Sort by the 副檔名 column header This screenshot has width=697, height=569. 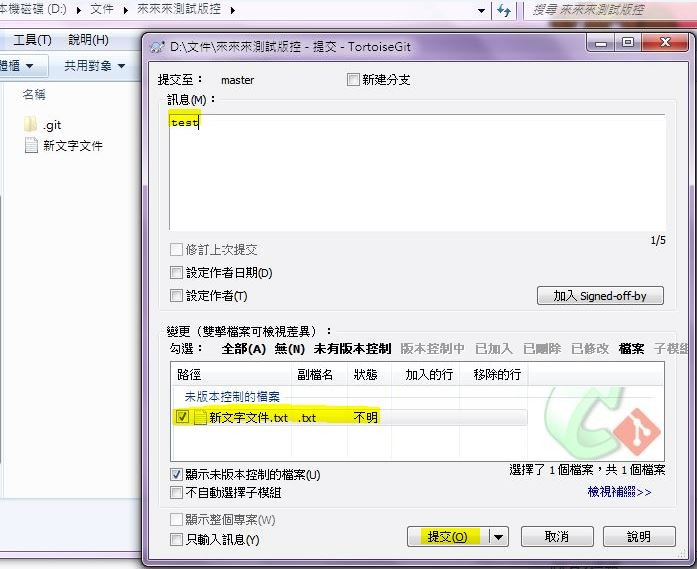pos(319,375)
